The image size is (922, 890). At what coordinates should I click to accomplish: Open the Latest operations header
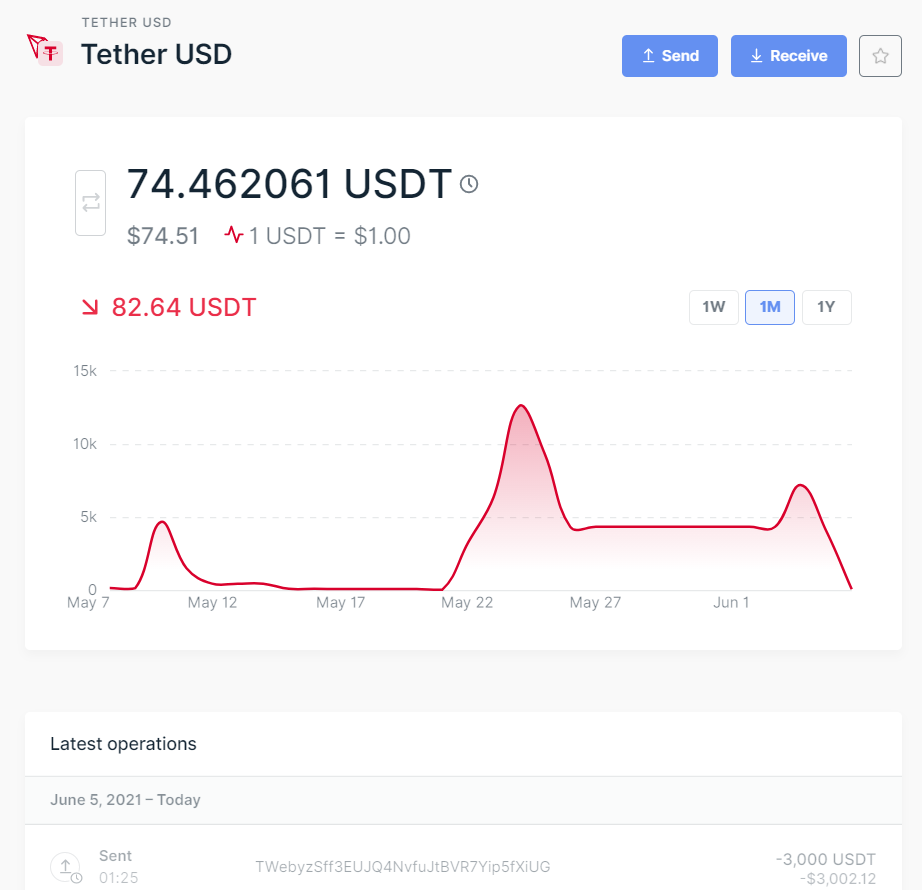(x=124, y=744)
